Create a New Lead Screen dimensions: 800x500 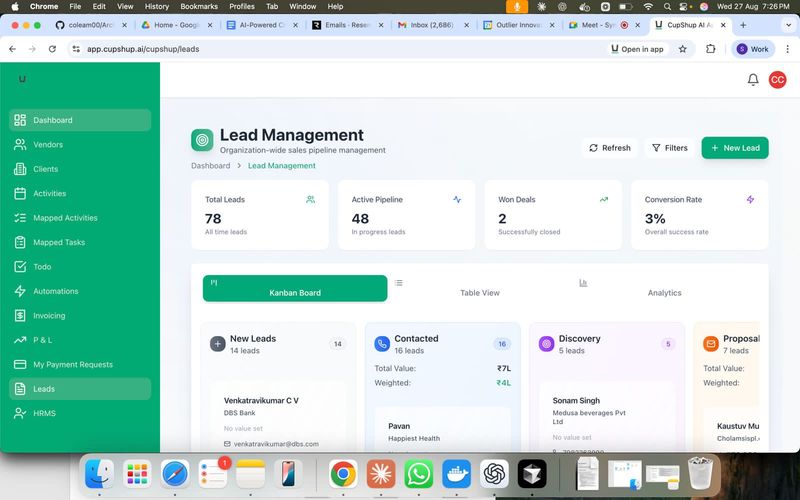735,148
